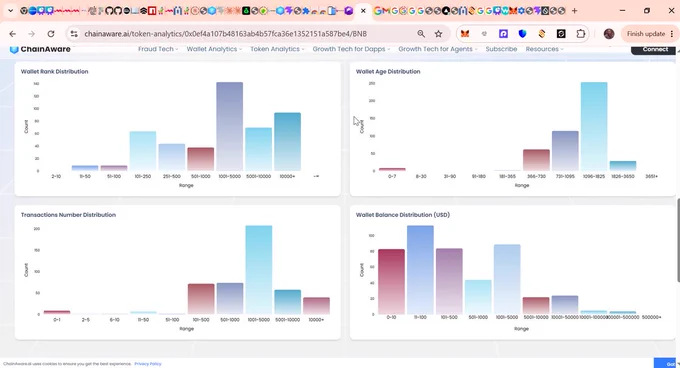
Task: Click the Wallet Age Distribution title
Action: click(x=388, y=72)
